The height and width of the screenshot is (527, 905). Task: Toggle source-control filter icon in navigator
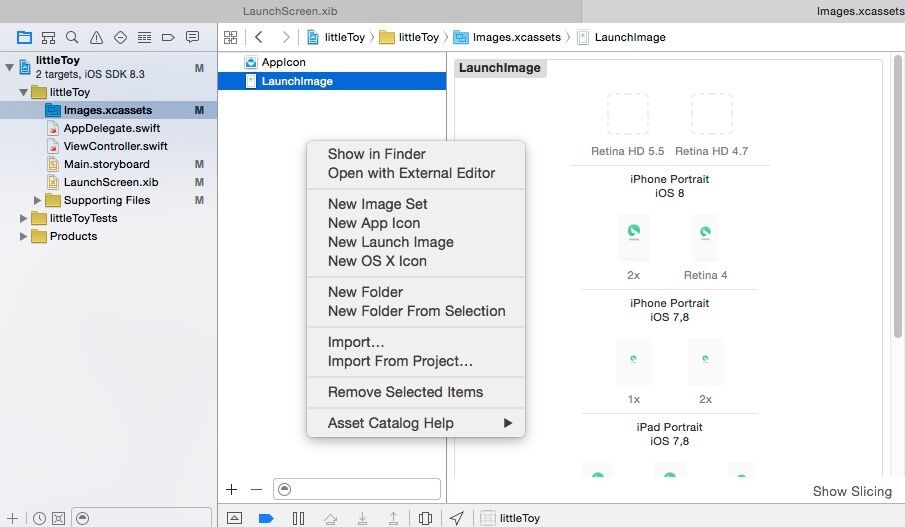pyautogui.click(x=58, y=518)
